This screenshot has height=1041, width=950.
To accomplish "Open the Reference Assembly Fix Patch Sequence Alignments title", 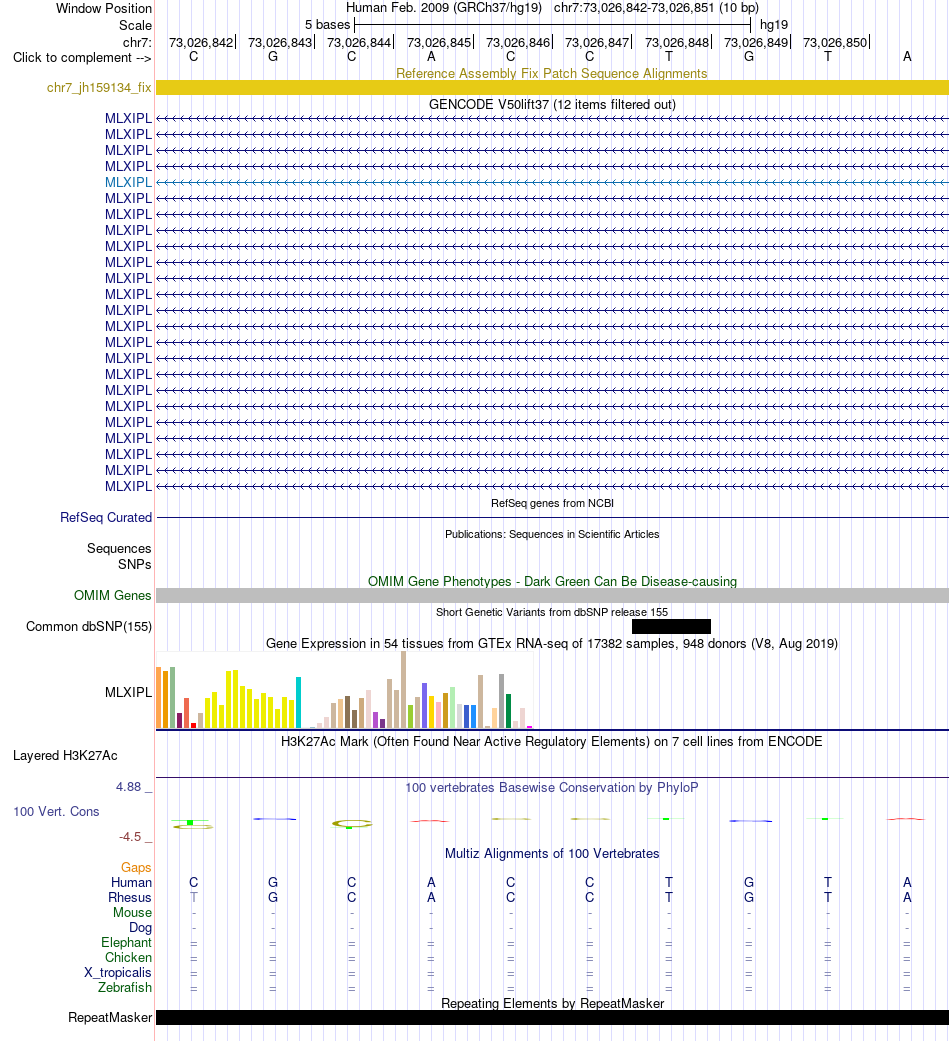I will tap(552, 74).
